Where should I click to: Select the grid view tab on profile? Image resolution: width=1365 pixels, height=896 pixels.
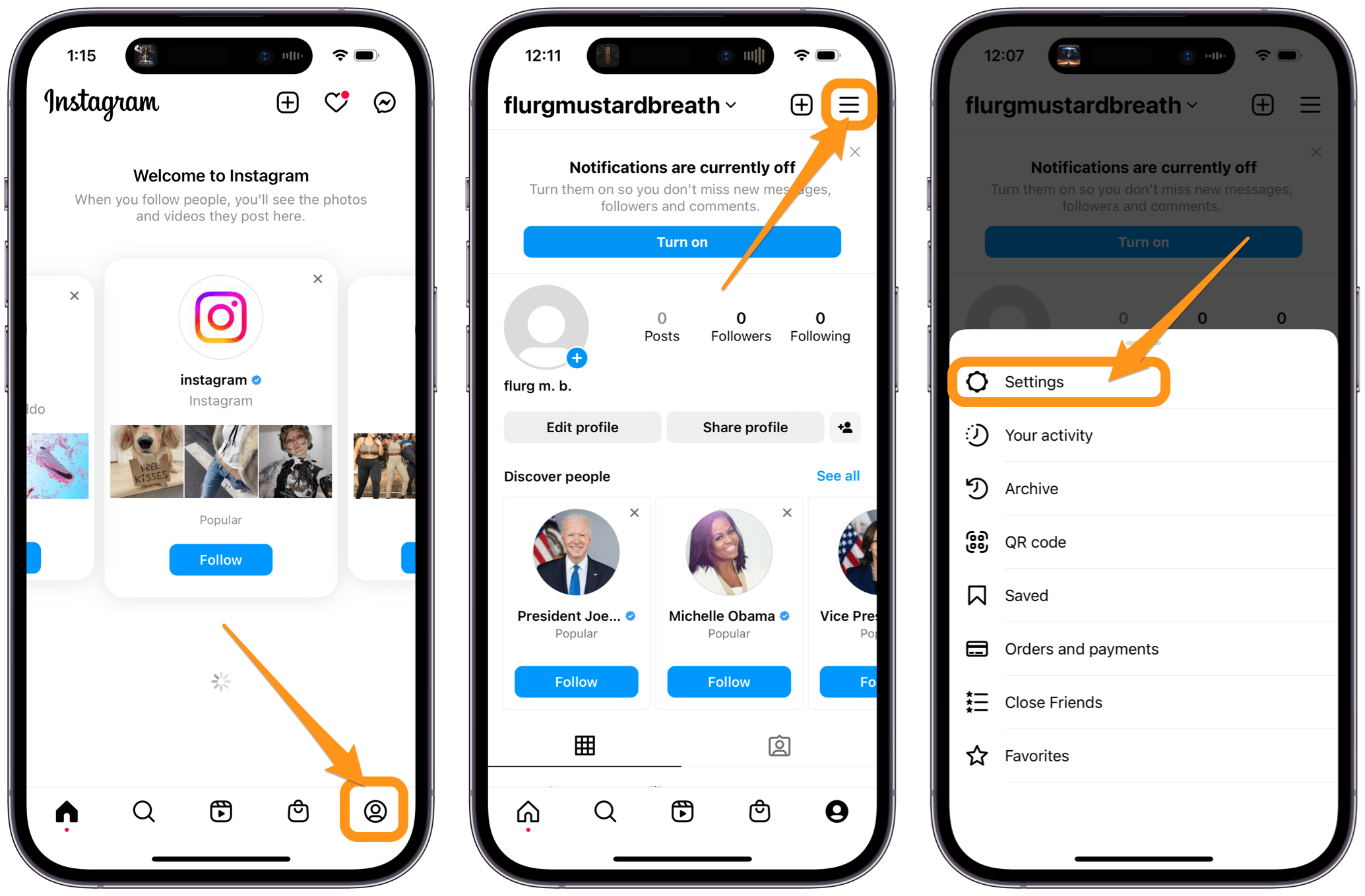[584, 744]
